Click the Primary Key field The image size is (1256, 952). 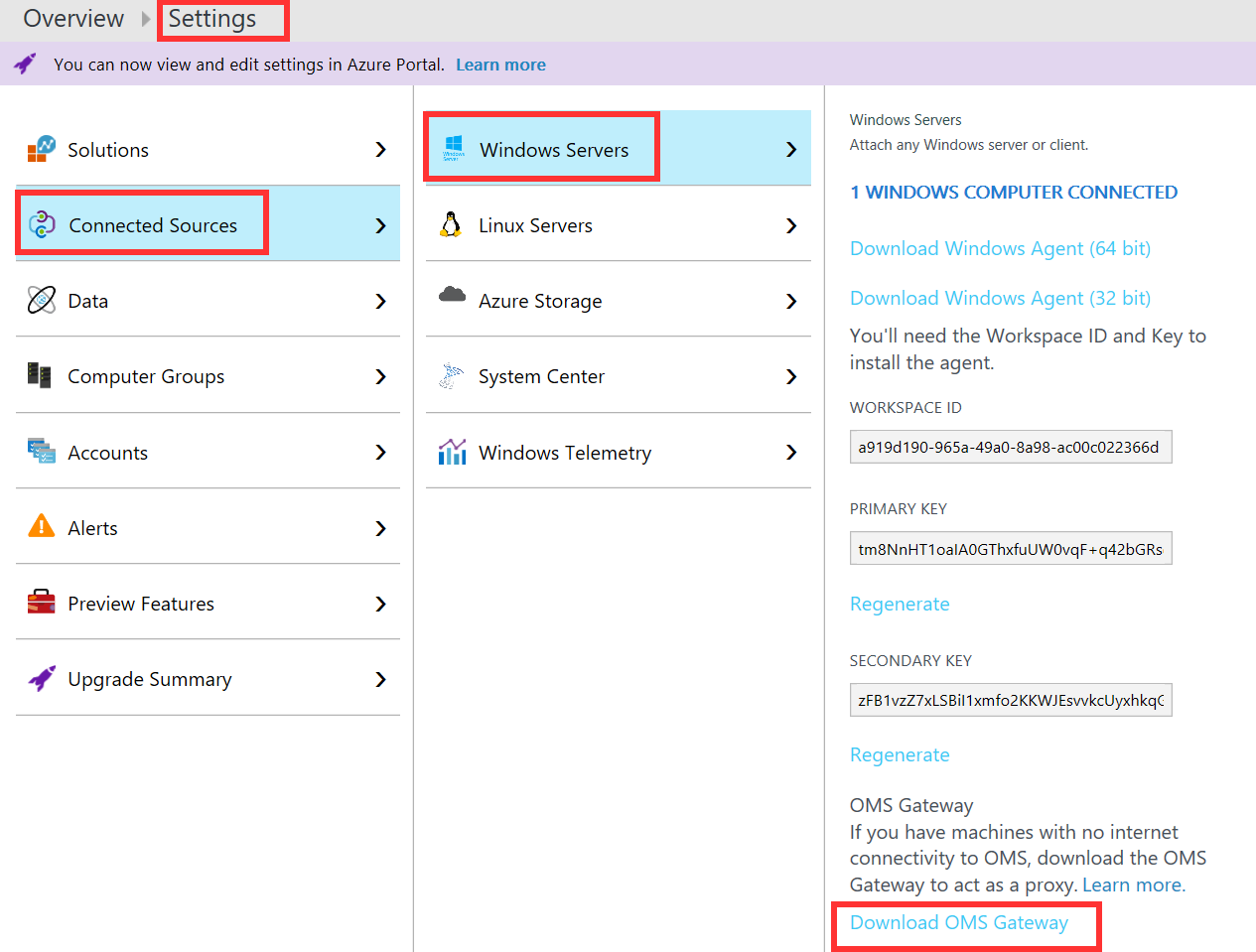pos(1011,548)
